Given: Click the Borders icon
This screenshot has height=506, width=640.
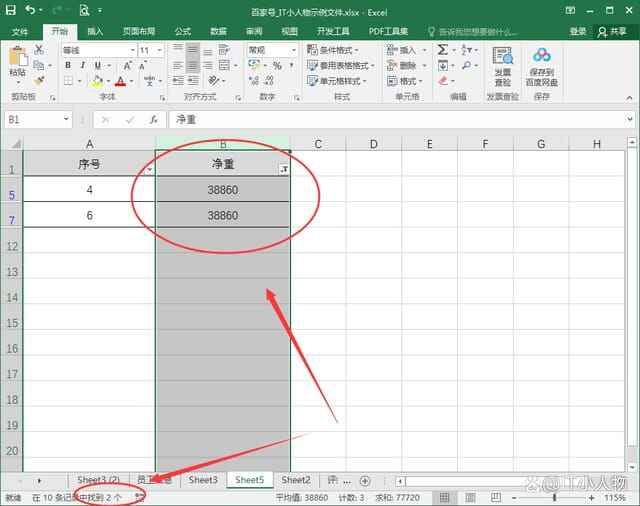Looking at the screenshot, I should pyautogui.click(x=69, y=81).
